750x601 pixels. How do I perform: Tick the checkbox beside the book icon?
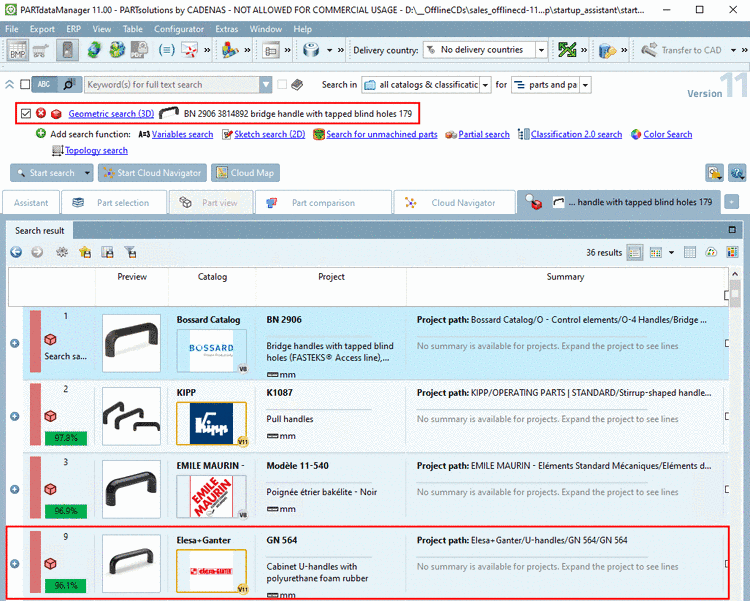coord(282,85)
